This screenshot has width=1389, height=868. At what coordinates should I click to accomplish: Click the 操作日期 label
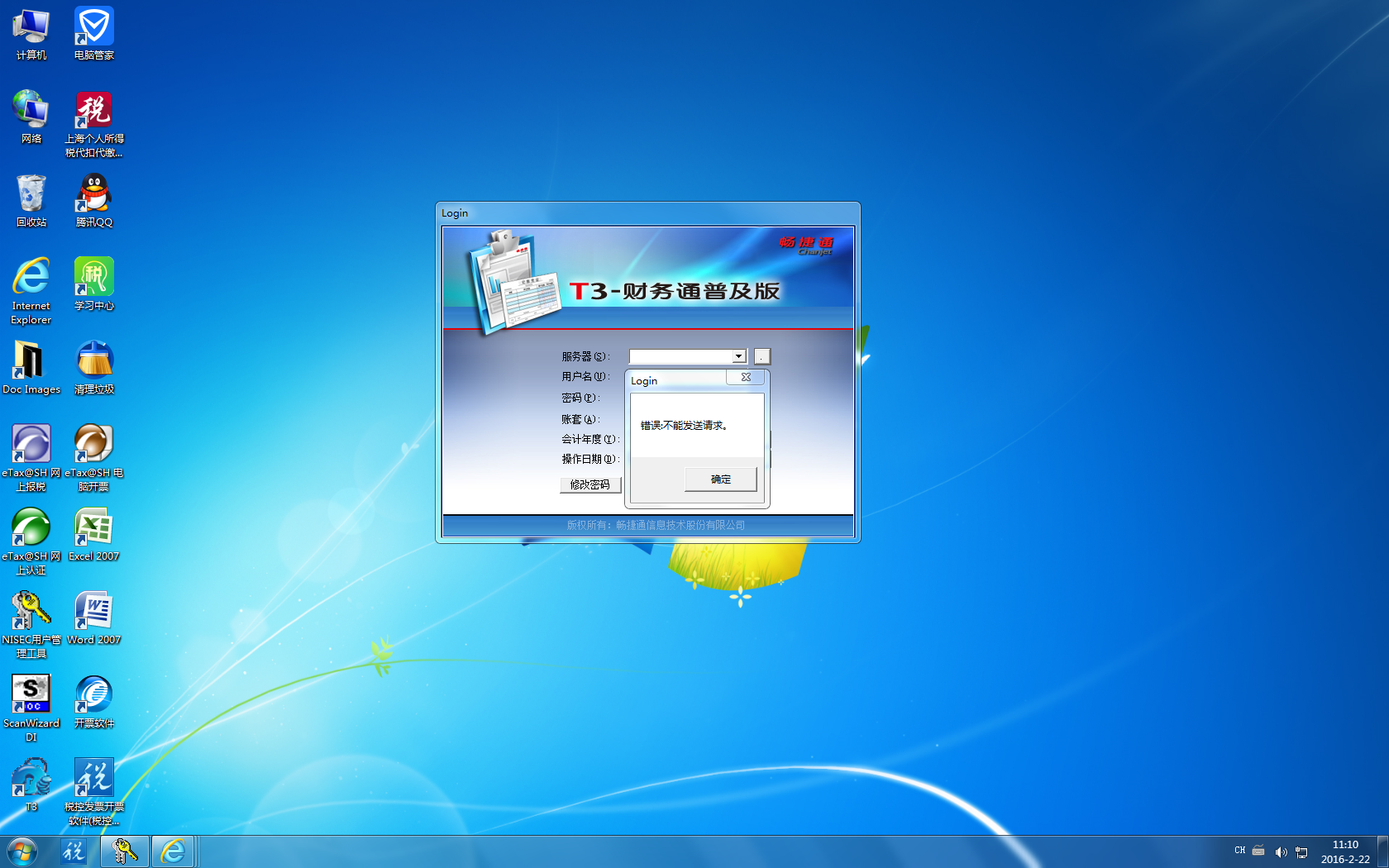pos(590,459)
